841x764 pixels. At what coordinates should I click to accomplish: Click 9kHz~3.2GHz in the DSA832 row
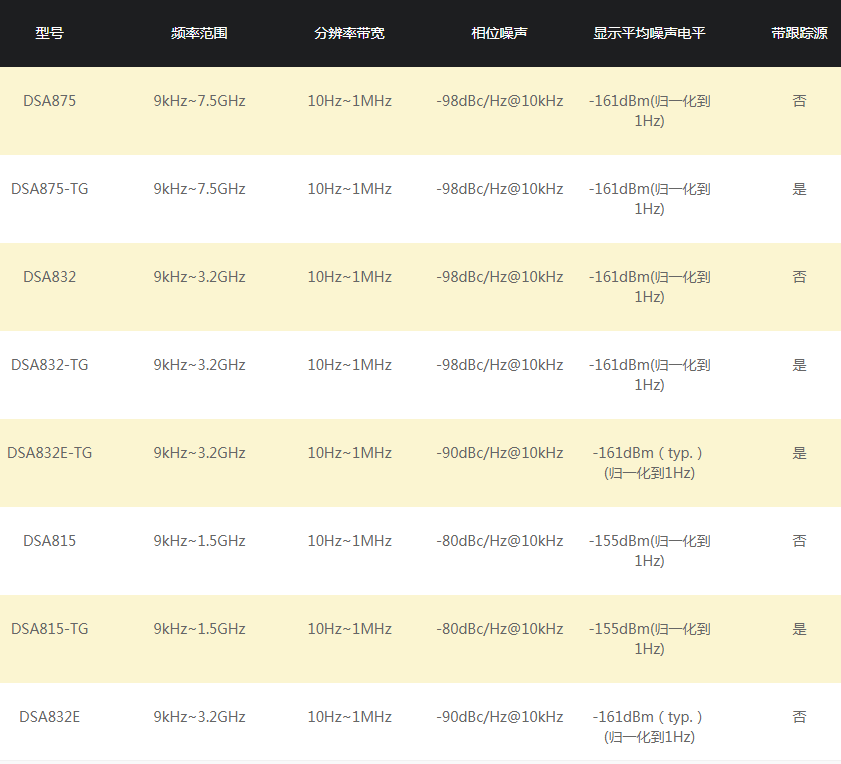200,277
